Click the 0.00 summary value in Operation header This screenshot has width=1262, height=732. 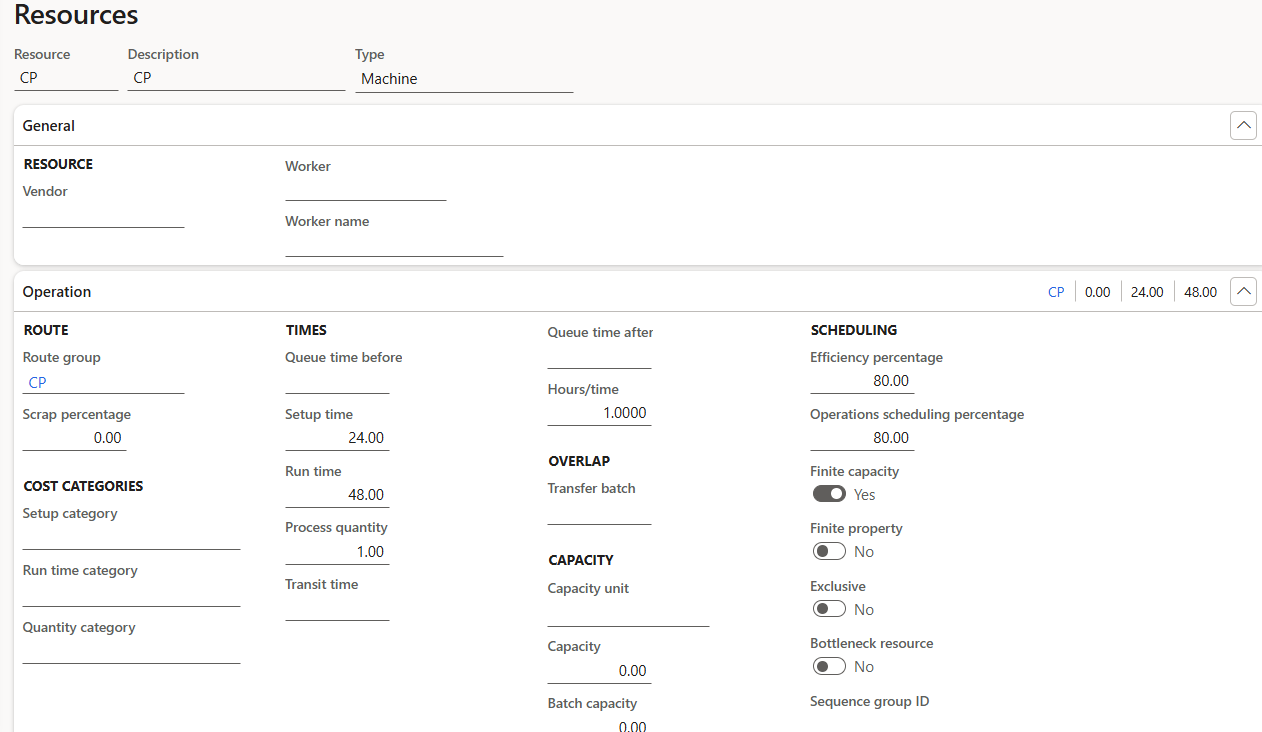1098,292
